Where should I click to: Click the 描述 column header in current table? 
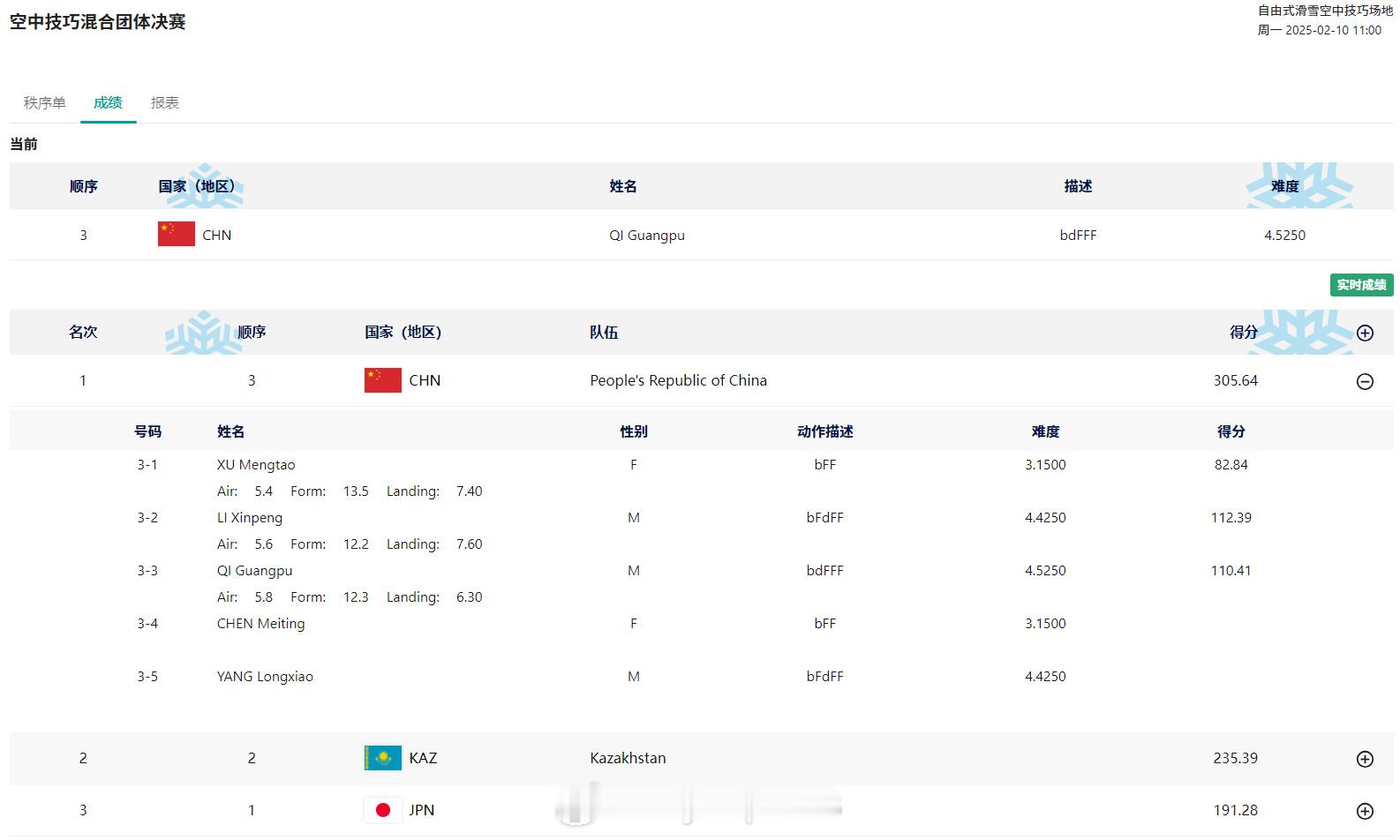coord(1078,186)
